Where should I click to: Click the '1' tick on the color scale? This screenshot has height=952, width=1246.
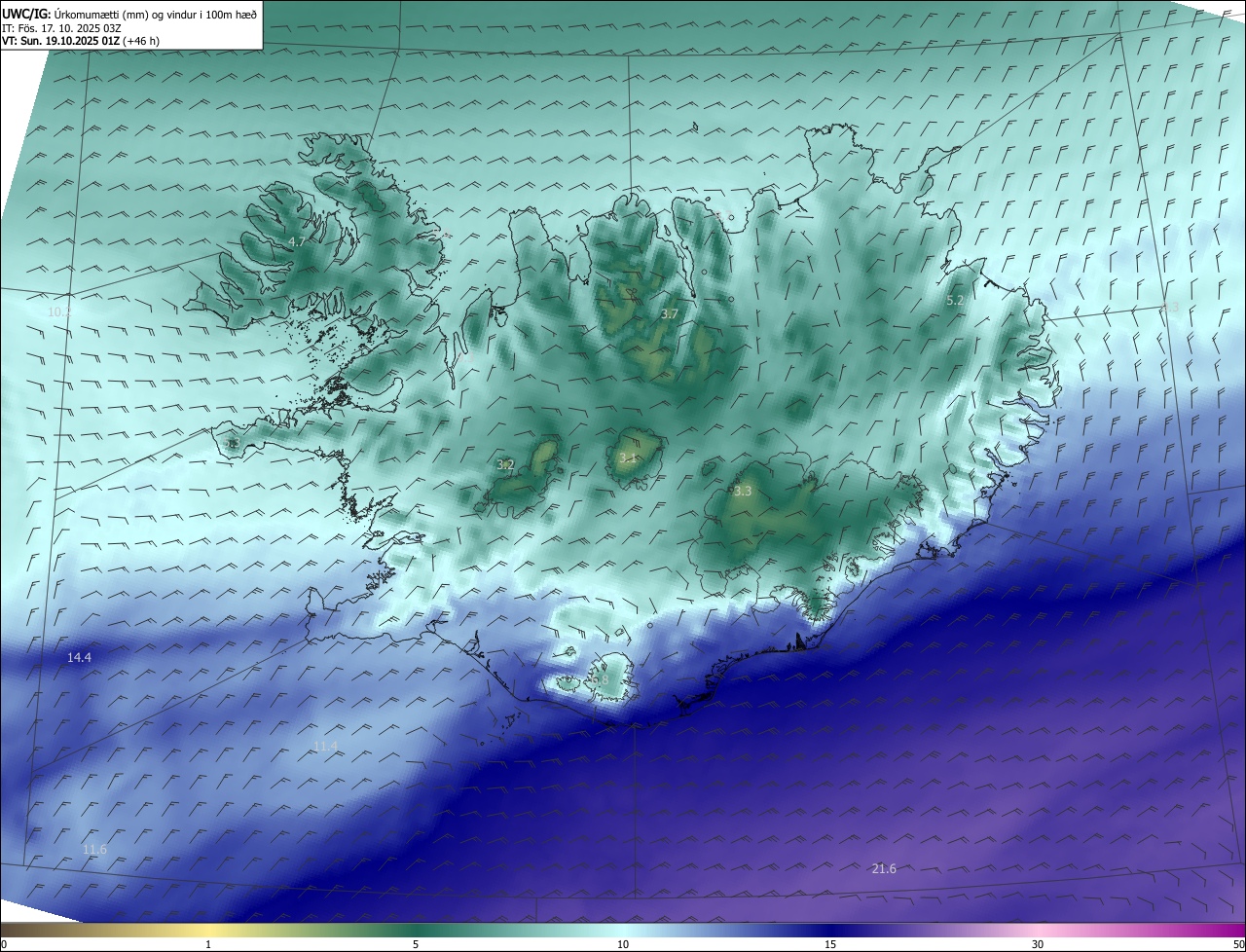click(x=208, y=944)
